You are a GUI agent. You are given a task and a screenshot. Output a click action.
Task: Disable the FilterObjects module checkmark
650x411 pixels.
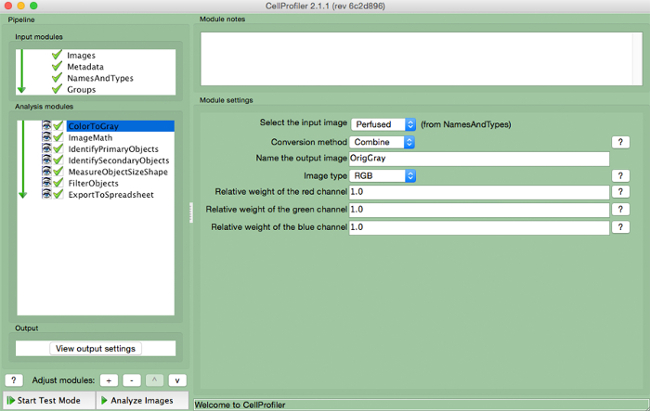(x=58, y=183)
